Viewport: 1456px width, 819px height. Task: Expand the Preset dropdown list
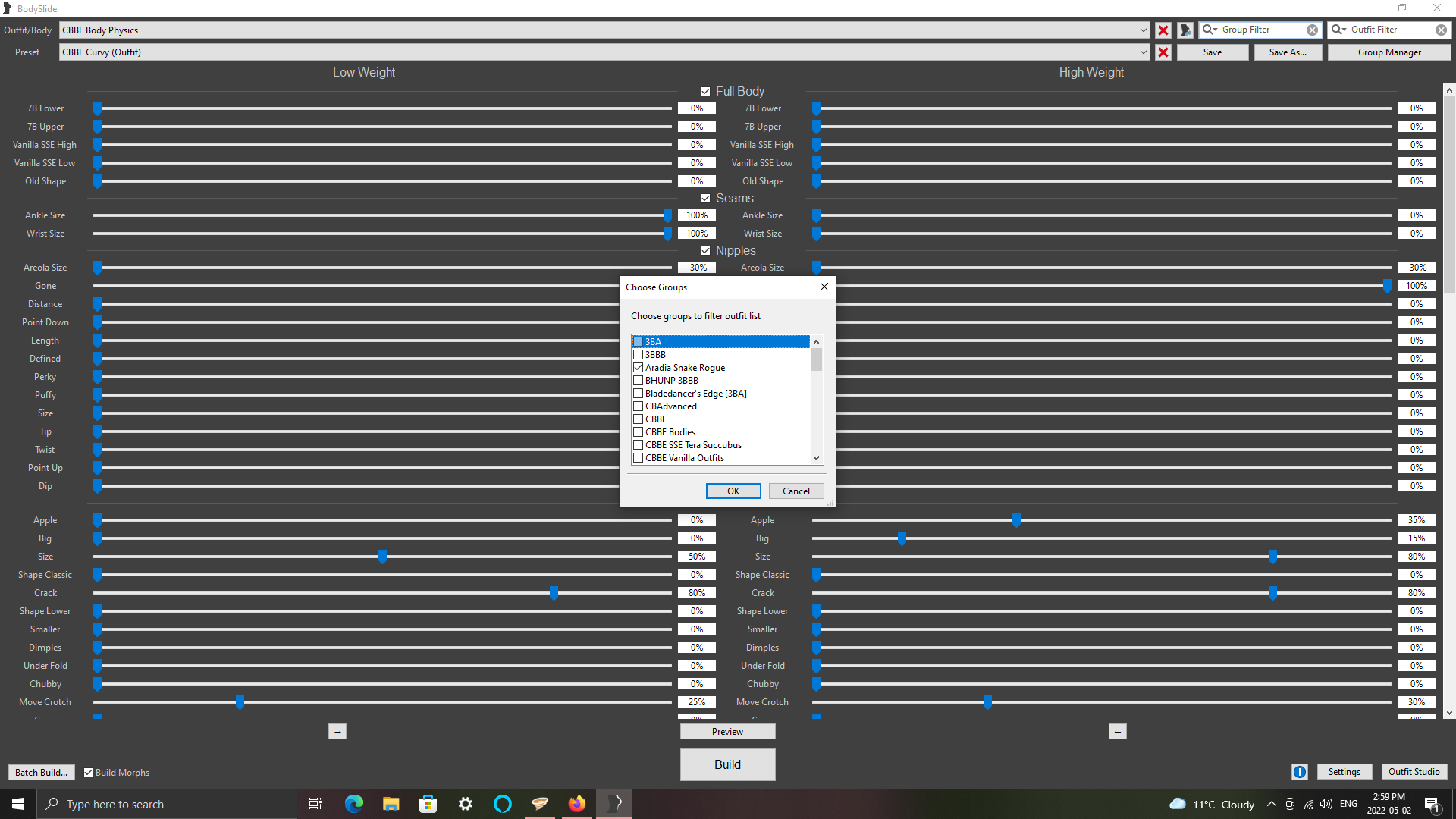[x=1143, y=52]
